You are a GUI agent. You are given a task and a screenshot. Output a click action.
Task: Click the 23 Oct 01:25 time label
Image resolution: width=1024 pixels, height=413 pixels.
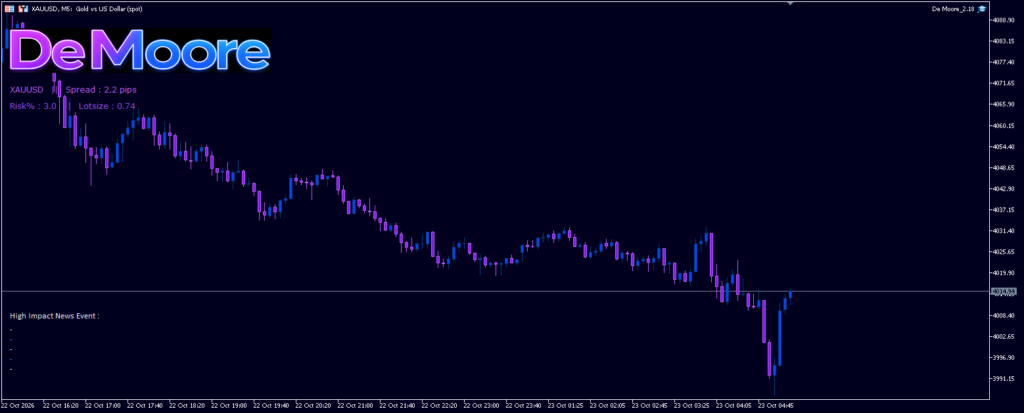(566, 405)
